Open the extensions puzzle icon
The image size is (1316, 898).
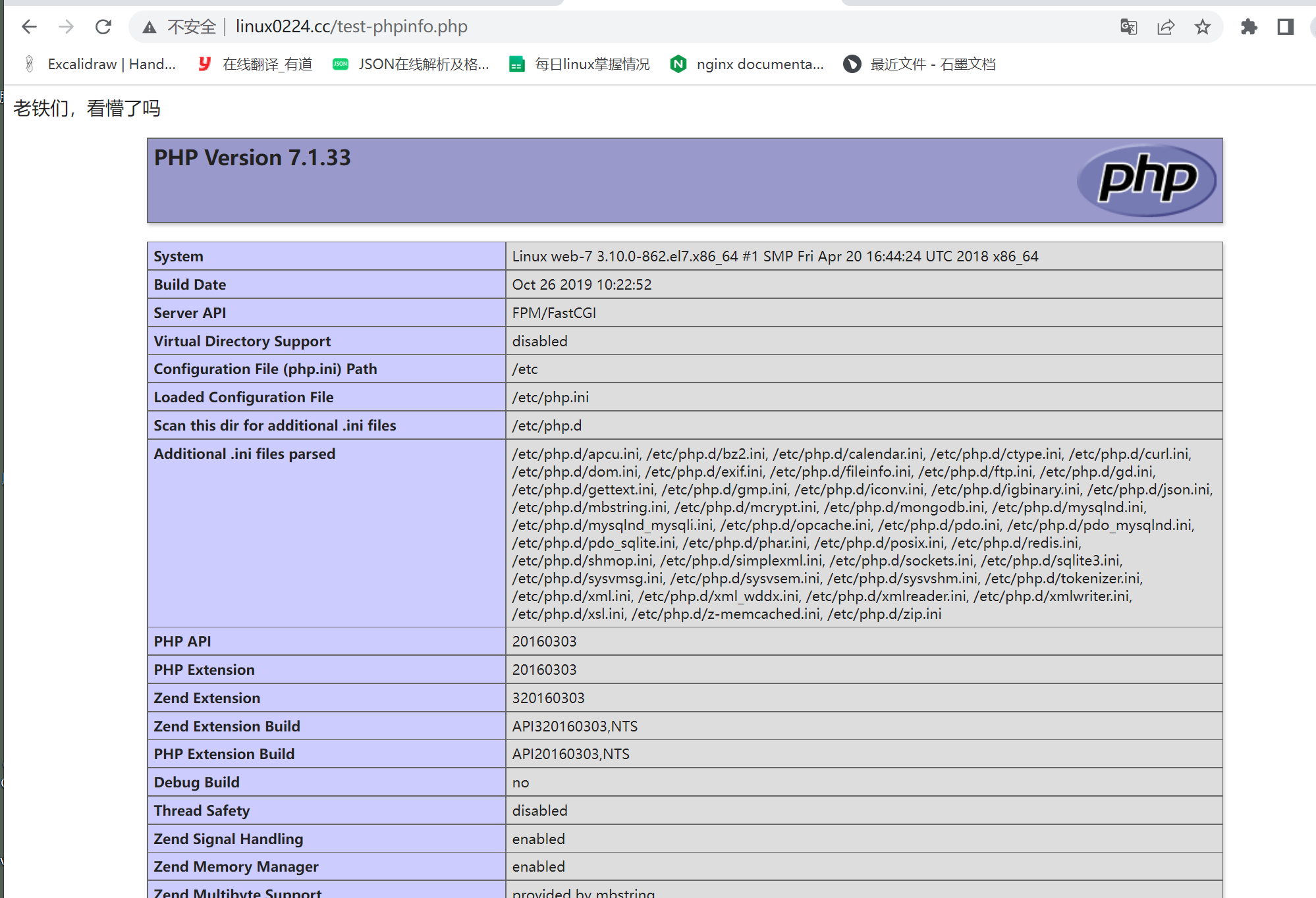tap(1248, 27)
